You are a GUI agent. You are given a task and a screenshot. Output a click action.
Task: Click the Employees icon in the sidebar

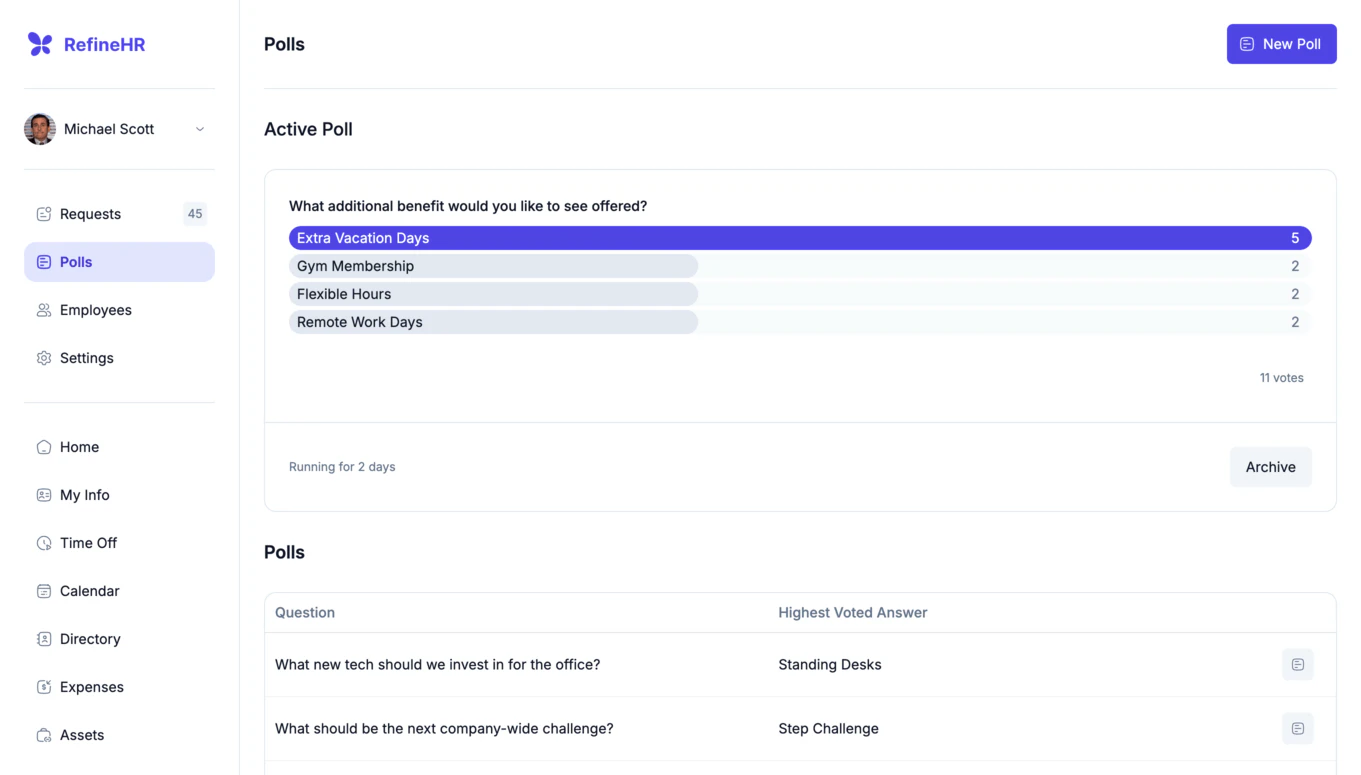click(43, 309)
